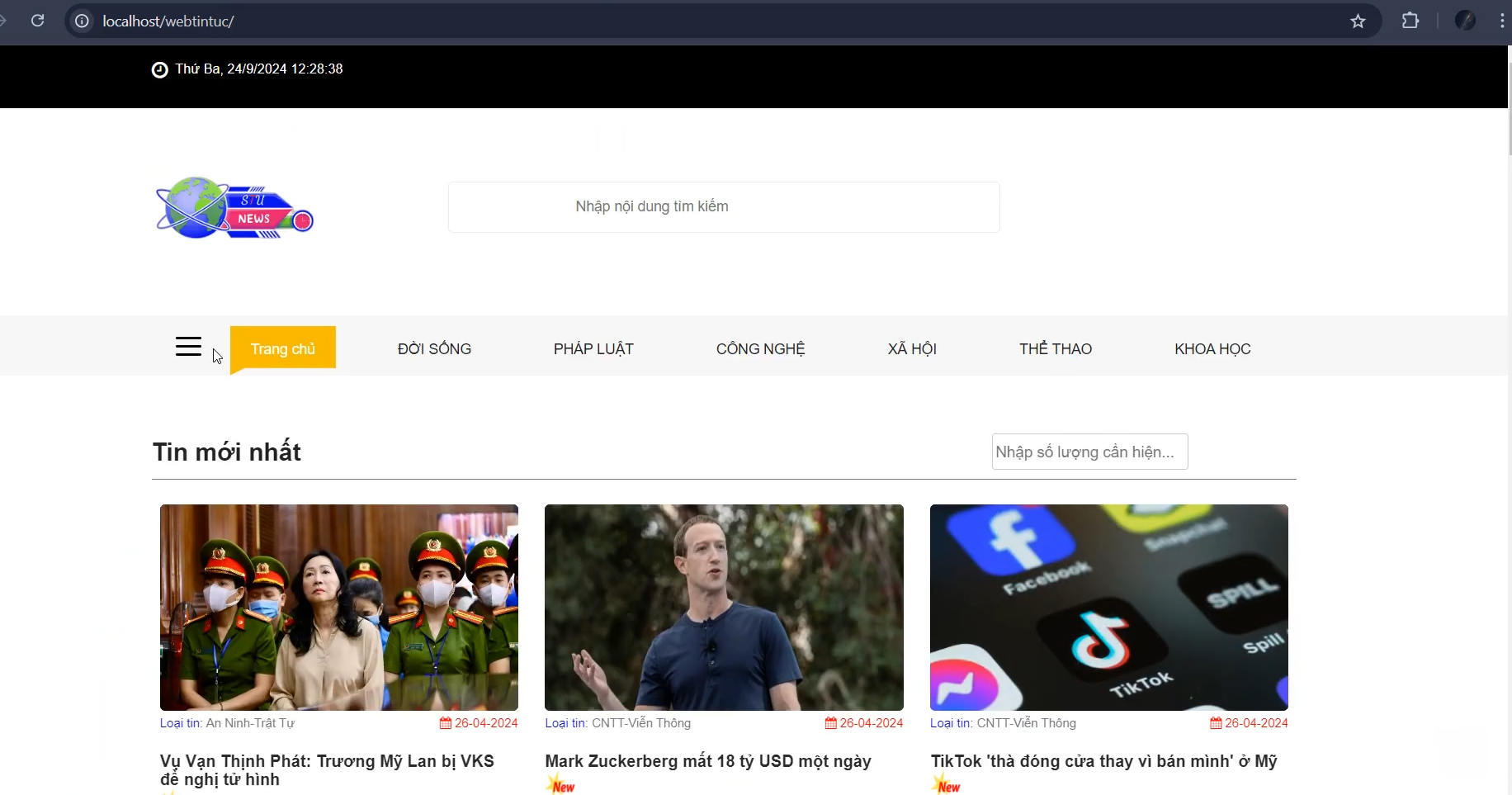
Task: Open TikTok app icons photo
Action: point(1109,608)
